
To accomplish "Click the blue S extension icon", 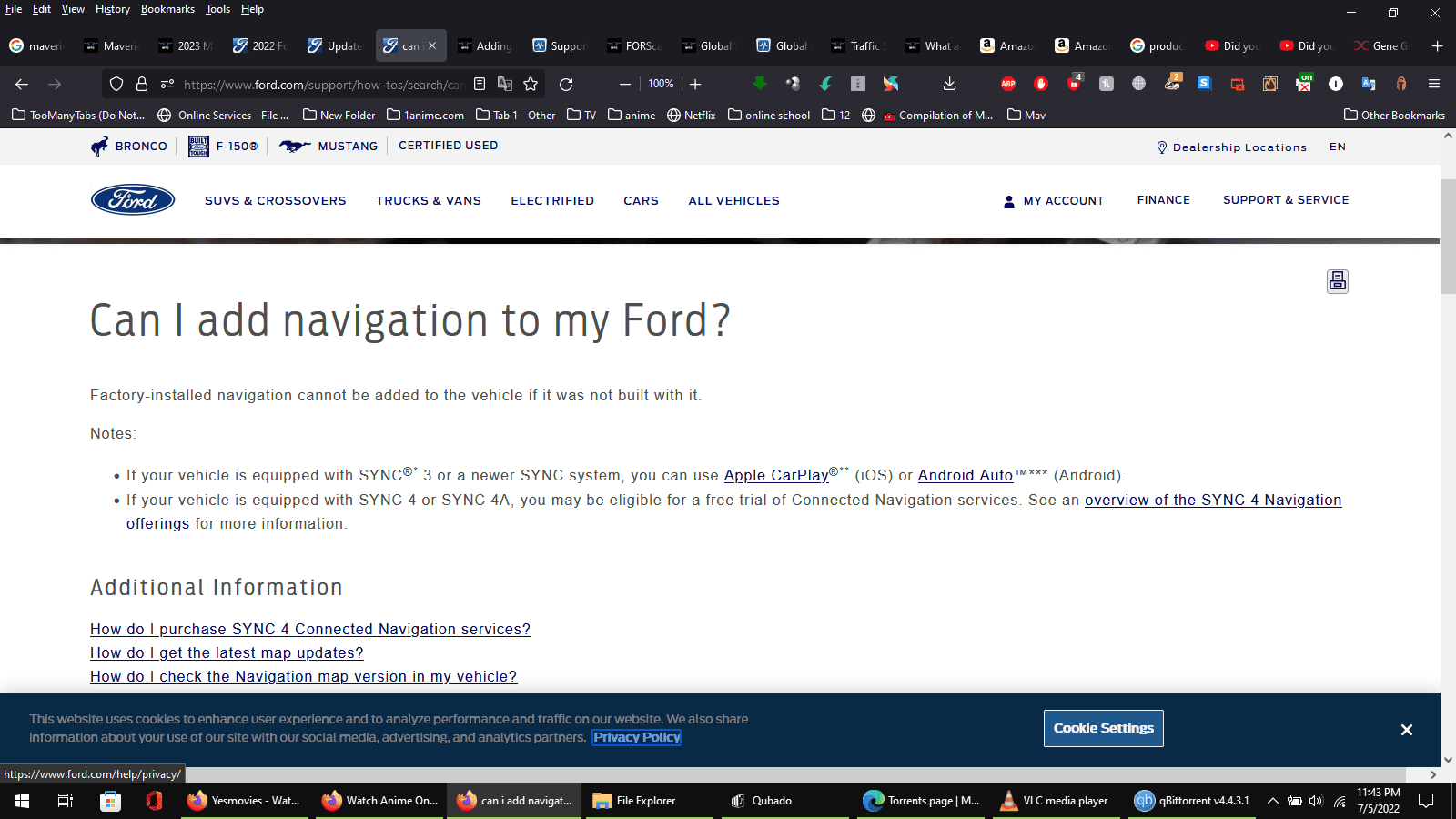I will [1204, 84].
